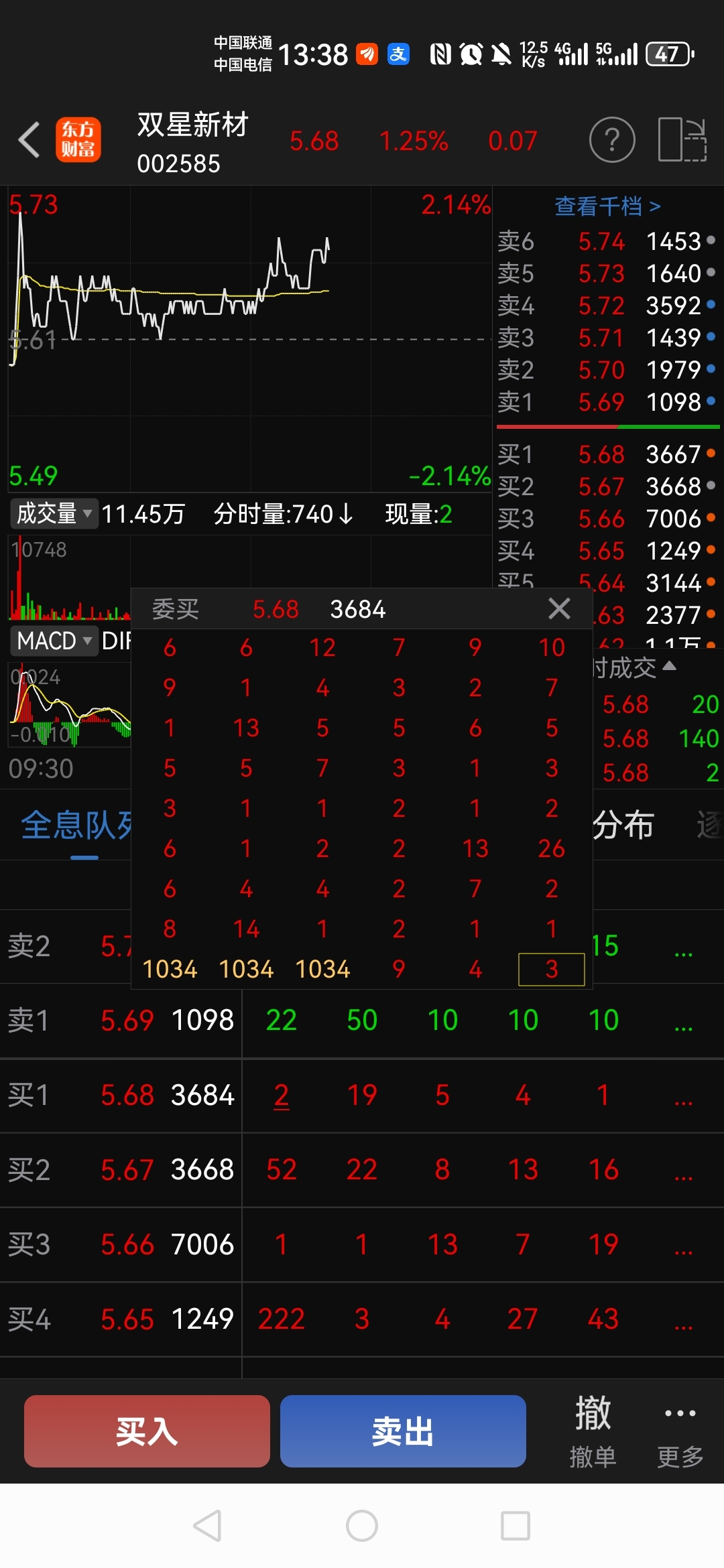Select the 卖2 5.70 order book row
The width and height of the screenshot is (724, 1568).
[607, 370]
